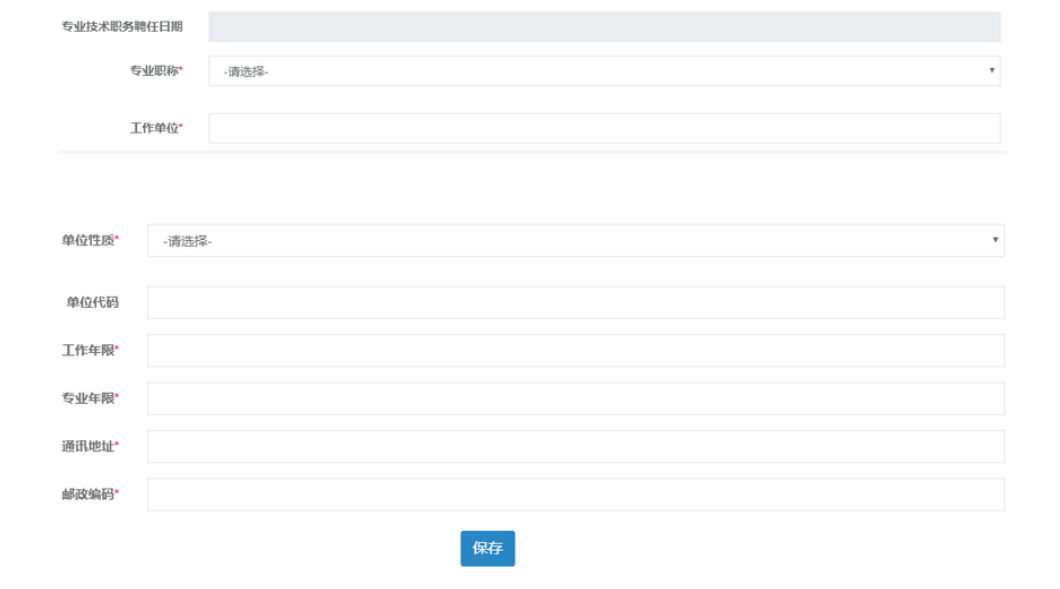Click the 工作年限 field label
1060x589 pixels.
(88, 350)
